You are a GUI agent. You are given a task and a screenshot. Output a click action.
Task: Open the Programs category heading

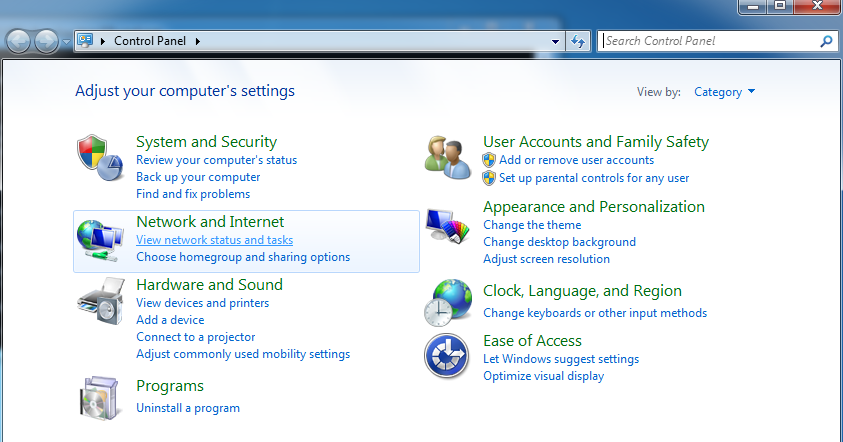(170, 386)
